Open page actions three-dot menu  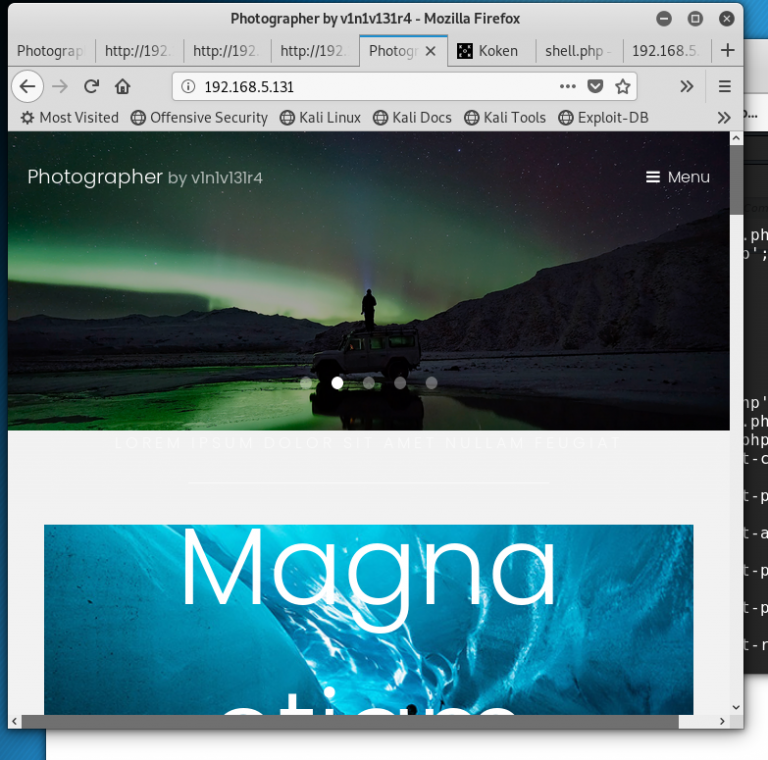click(x=567, y=87)
